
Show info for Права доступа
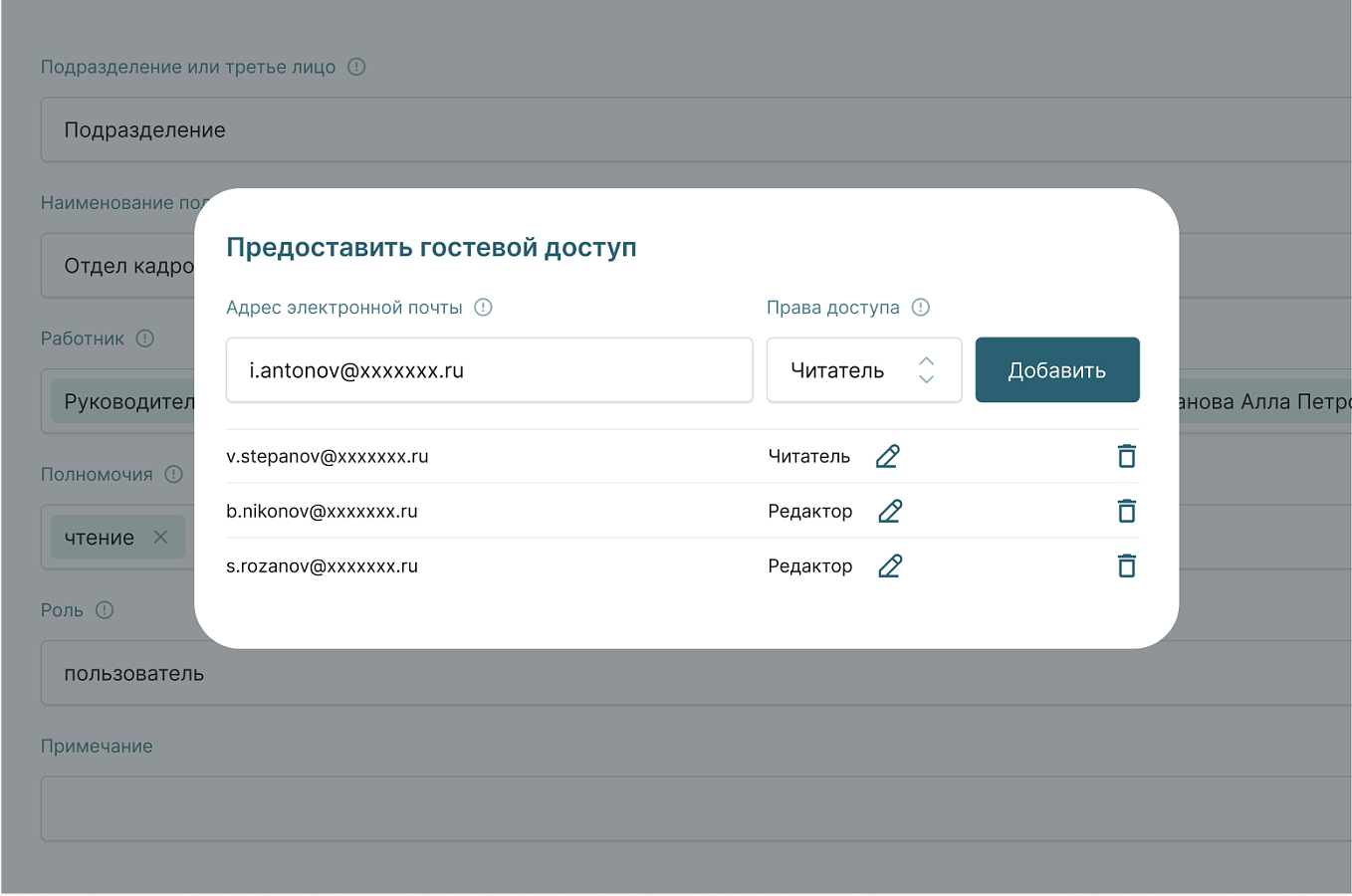point(921,308)
